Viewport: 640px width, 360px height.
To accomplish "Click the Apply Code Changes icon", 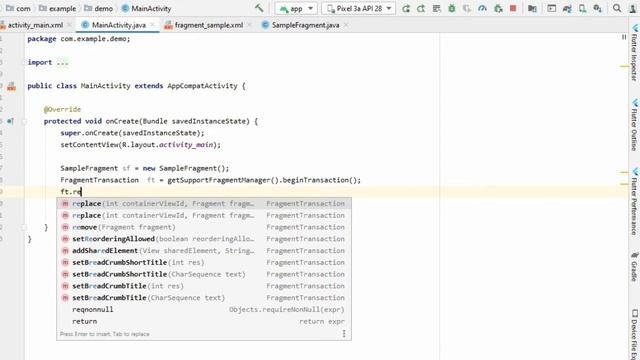I will [436, 9].
